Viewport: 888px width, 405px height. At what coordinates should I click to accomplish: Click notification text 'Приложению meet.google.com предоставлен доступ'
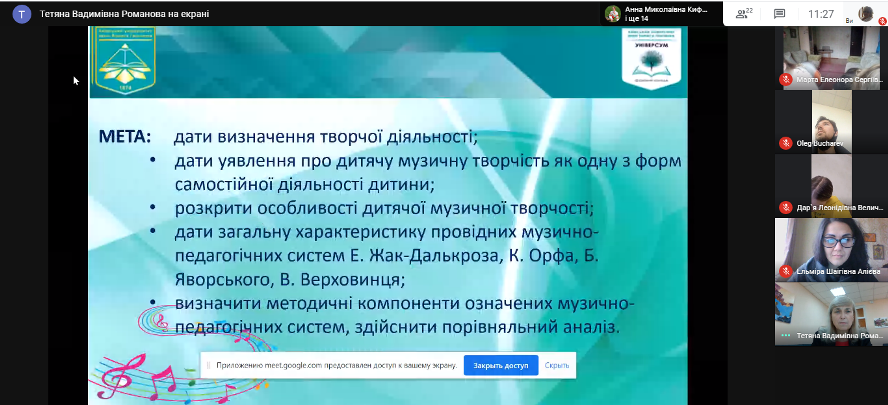[x=337, y=365]
